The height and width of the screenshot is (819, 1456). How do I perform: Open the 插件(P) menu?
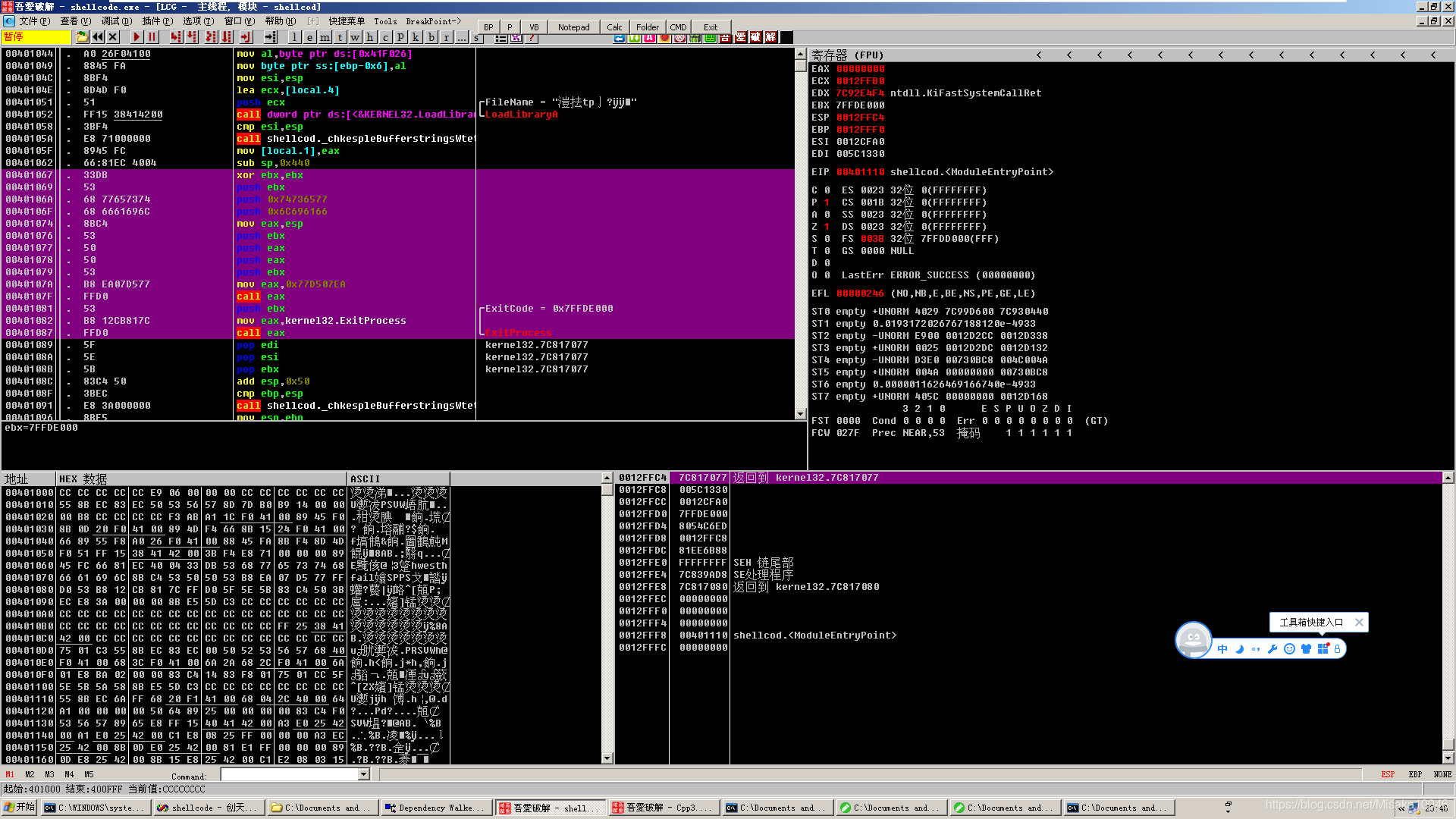[158, 21]
